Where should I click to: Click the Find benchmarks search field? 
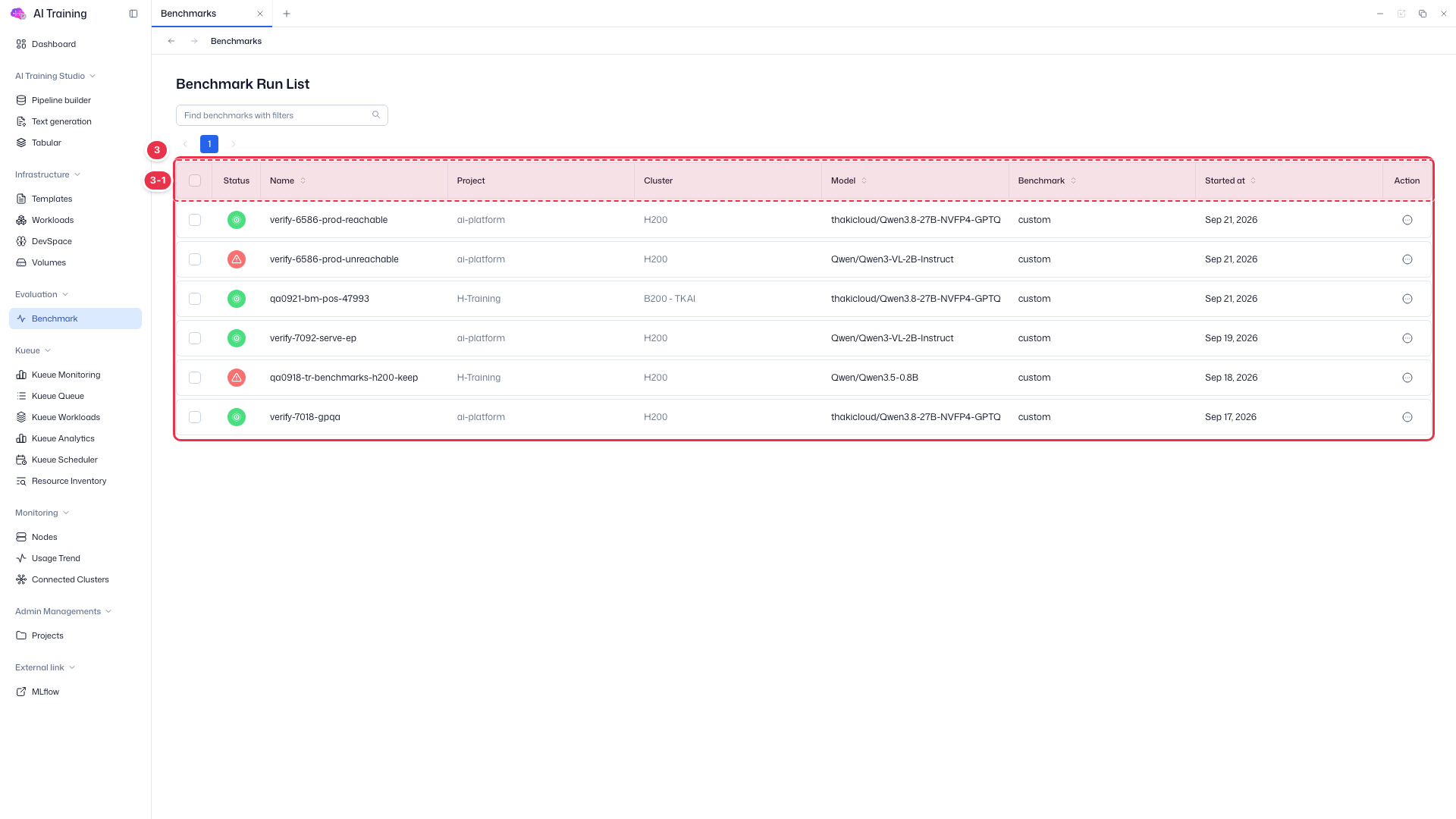point(282,115)
